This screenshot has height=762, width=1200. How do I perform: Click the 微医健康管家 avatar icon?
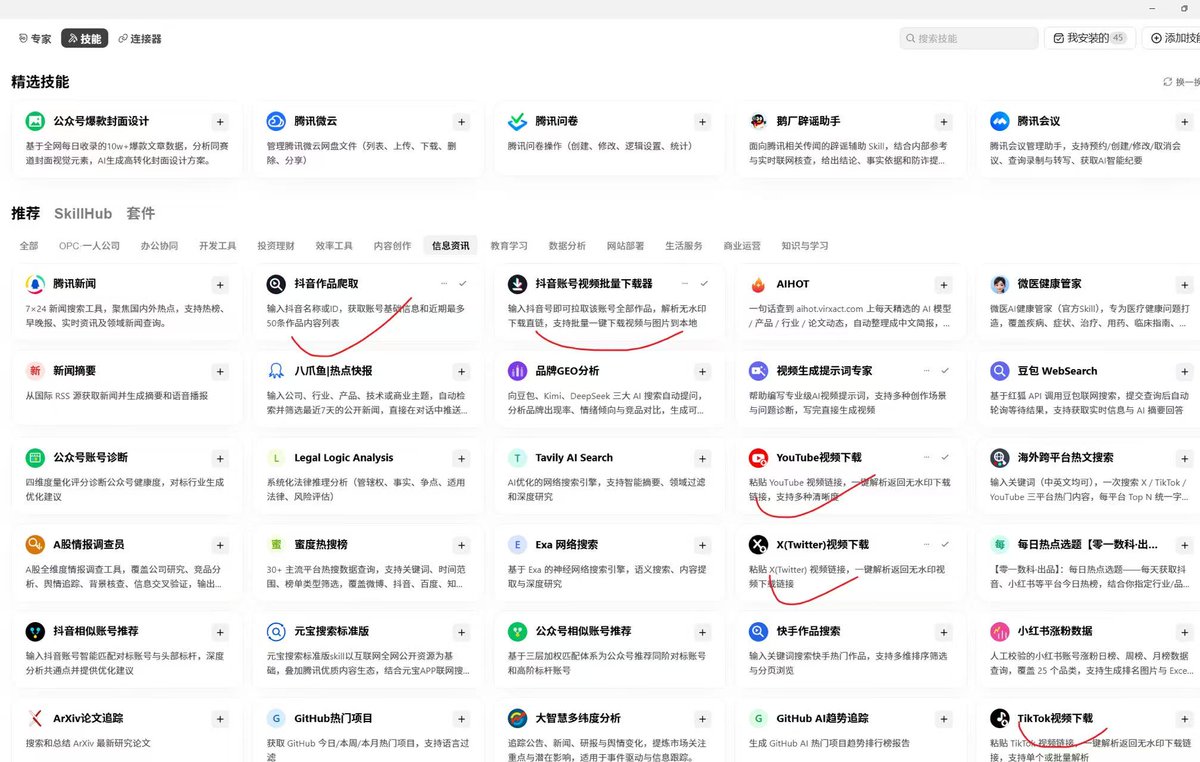[x=999, y=284]
